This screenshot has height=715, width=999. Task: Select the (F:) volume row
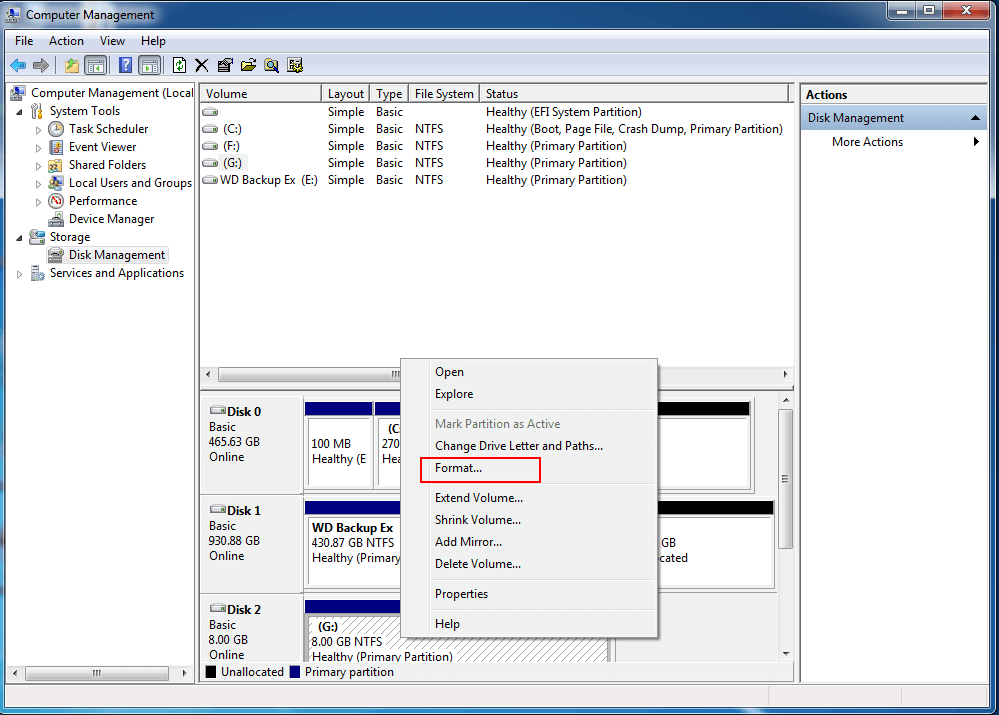[497, 146]
